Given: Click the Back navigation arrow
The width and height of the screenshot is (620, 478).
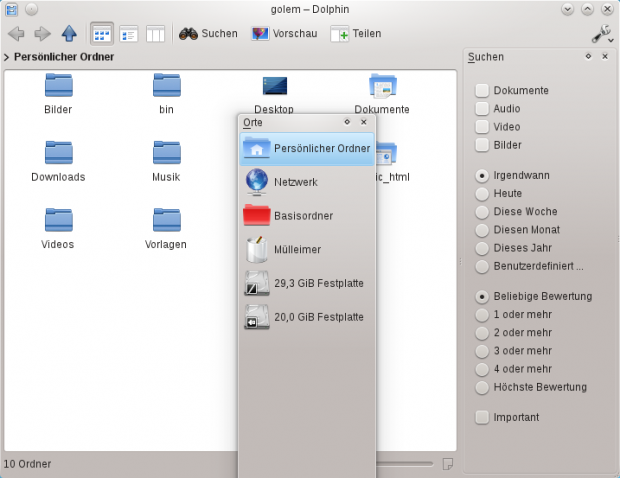Looking at the screenshot, I should coord(16,34).
